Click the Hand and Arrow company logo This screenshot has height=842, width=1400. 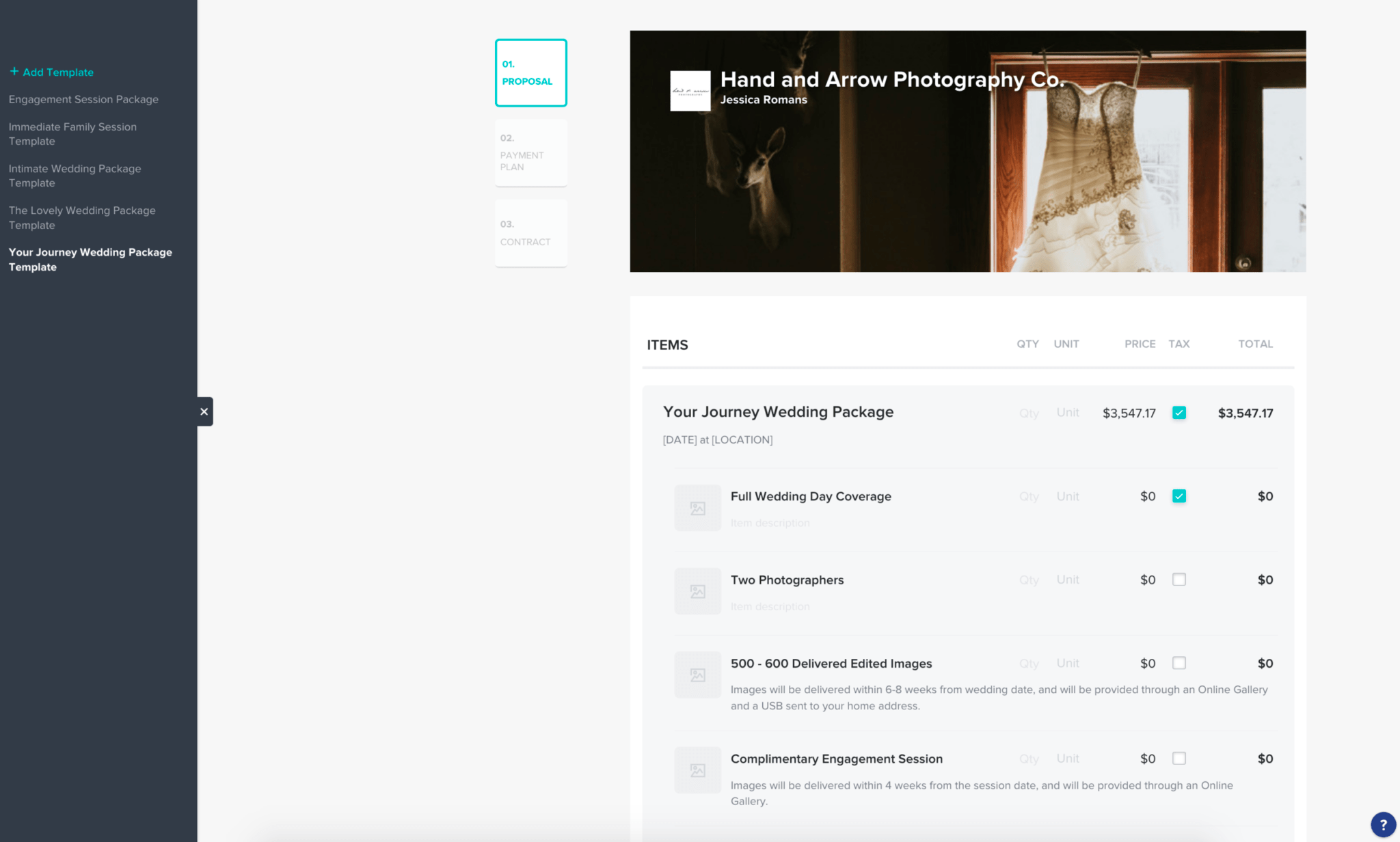point(690,91)
